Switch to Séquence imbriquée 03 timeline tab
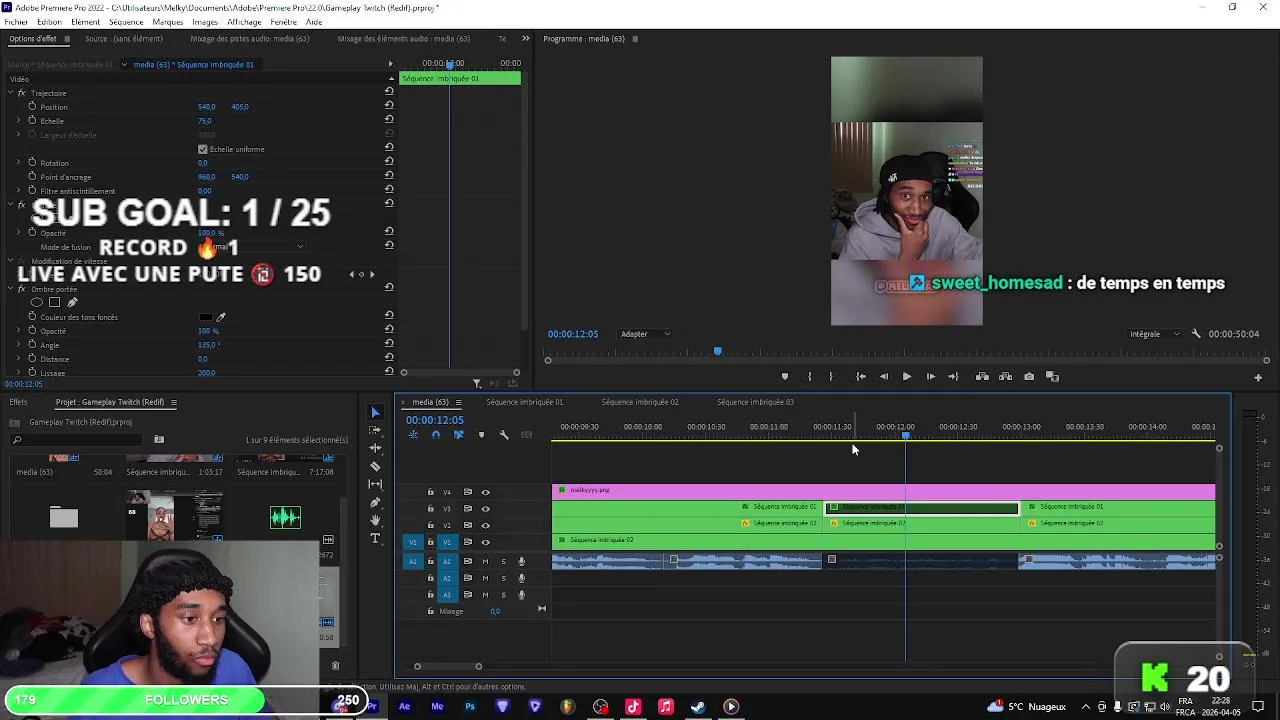Viewport: 1280px width, 720px height. 755,402
